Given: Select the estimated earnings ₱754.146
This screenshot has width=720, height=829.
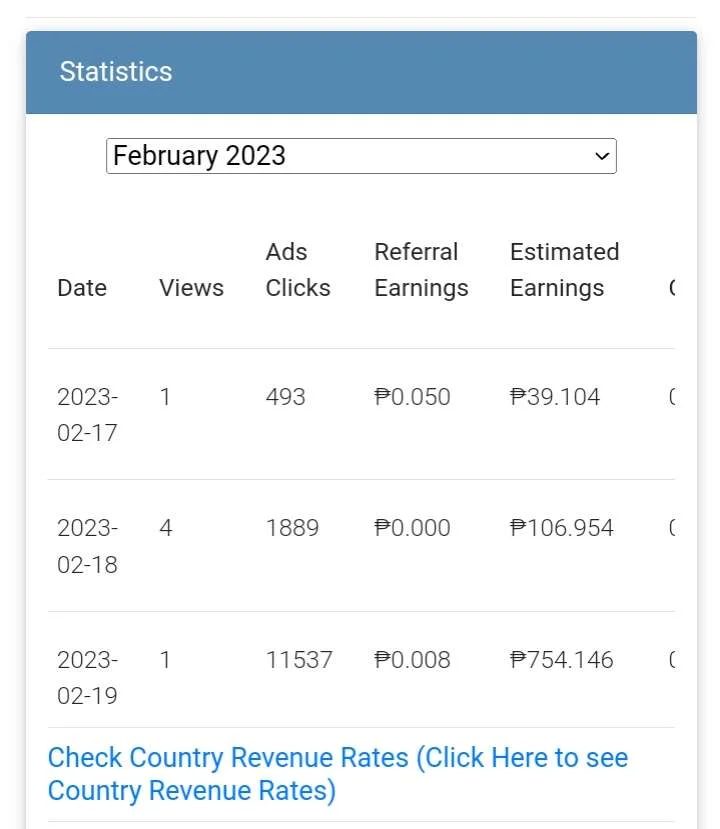Looking at the screenshot, I should coord(561,659).
